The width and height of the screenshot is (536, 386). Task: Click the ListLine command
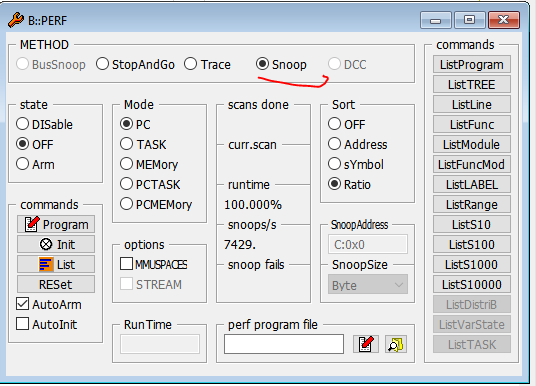[x=472, y=104]
